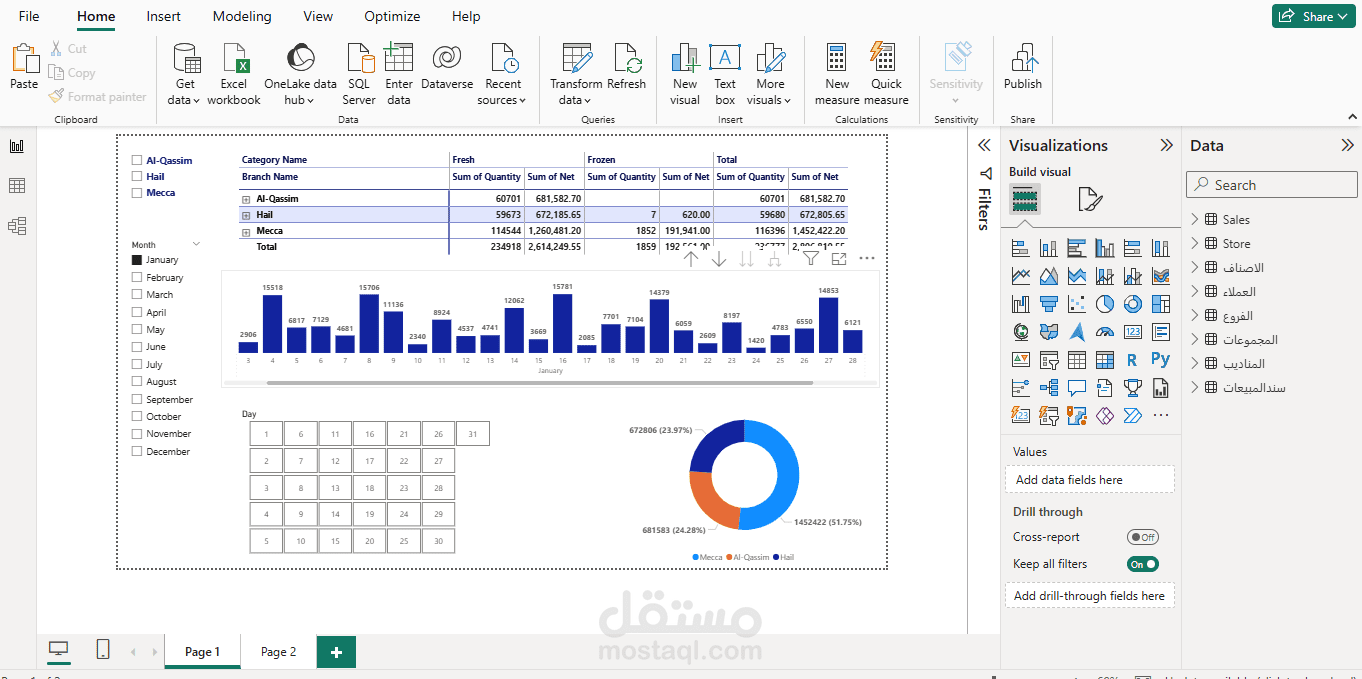This screenshot has height=679, width=1362.
Task: Select the Gauge visual icon
Action: [x=1105, y=332]
